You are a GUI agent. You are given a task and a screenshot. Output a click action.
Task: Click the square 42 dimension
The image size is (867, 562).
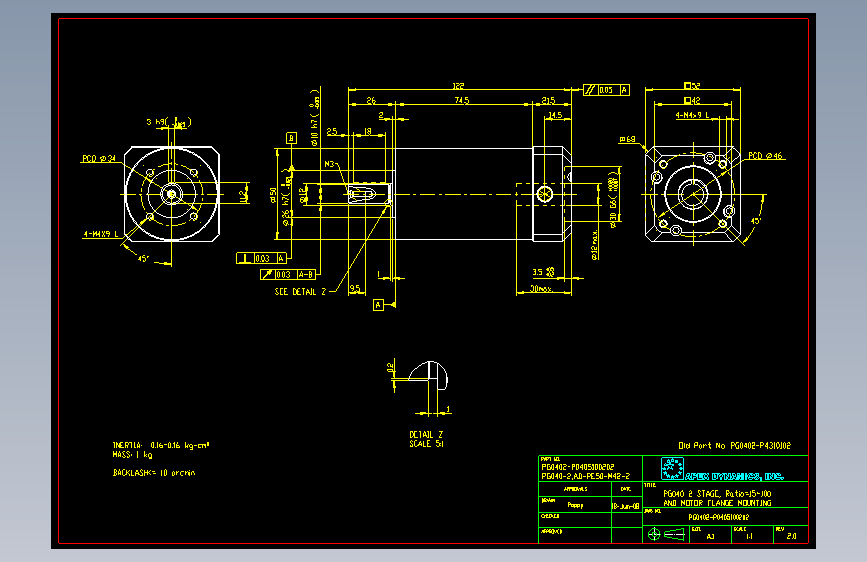[x=692, y=100]
